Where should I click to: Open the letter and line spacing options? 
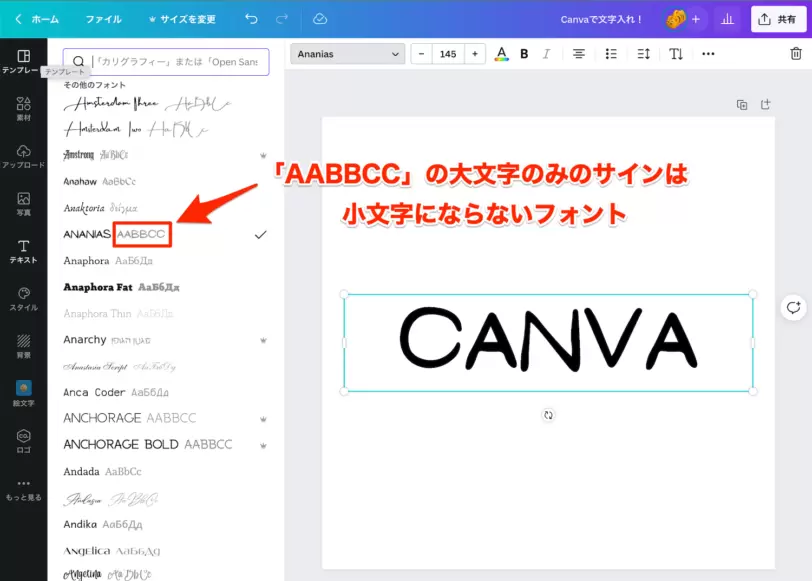[643, 54]
